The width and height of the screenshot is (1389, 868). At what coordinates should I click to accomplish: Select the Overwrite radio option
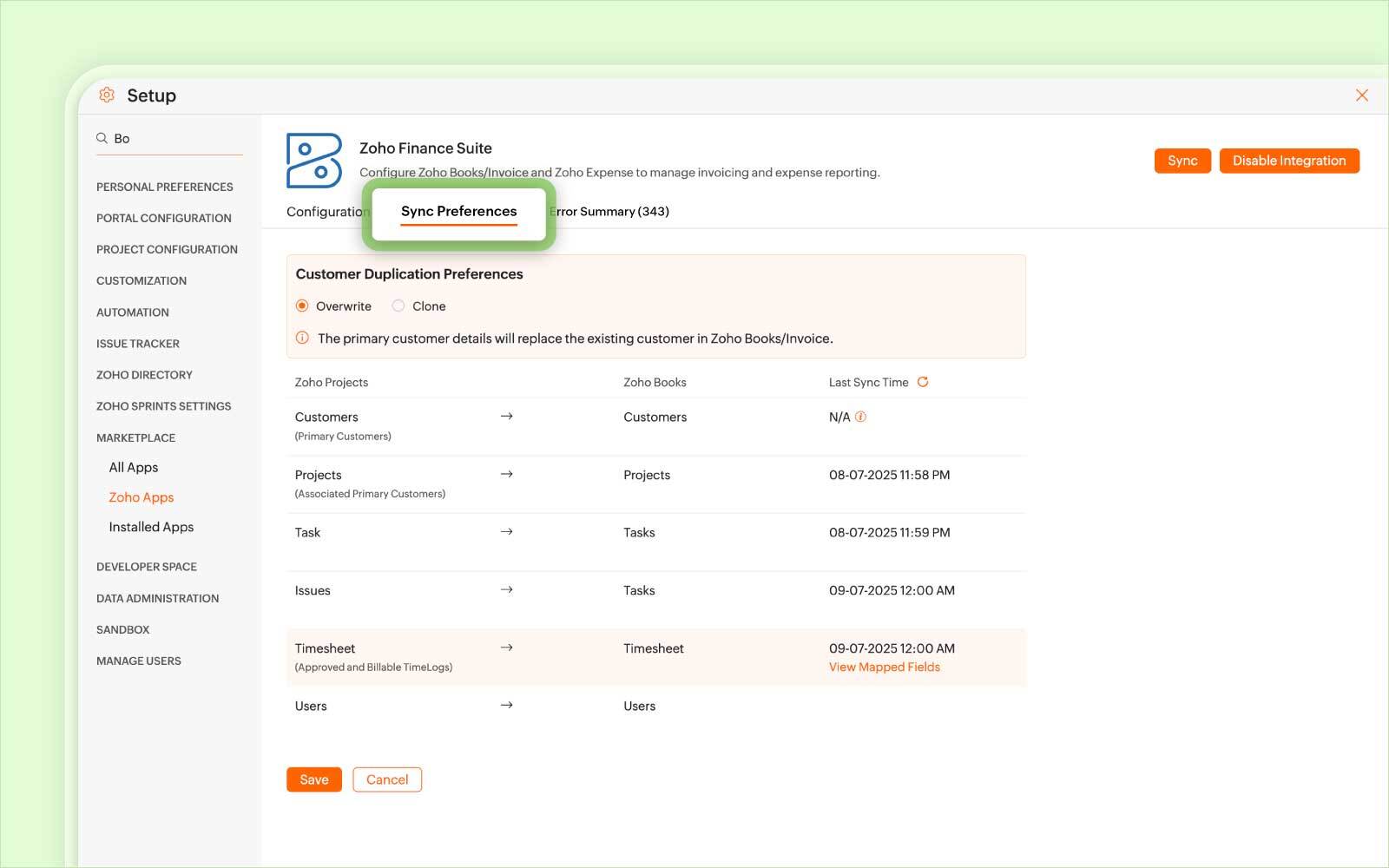pos(302,306)
